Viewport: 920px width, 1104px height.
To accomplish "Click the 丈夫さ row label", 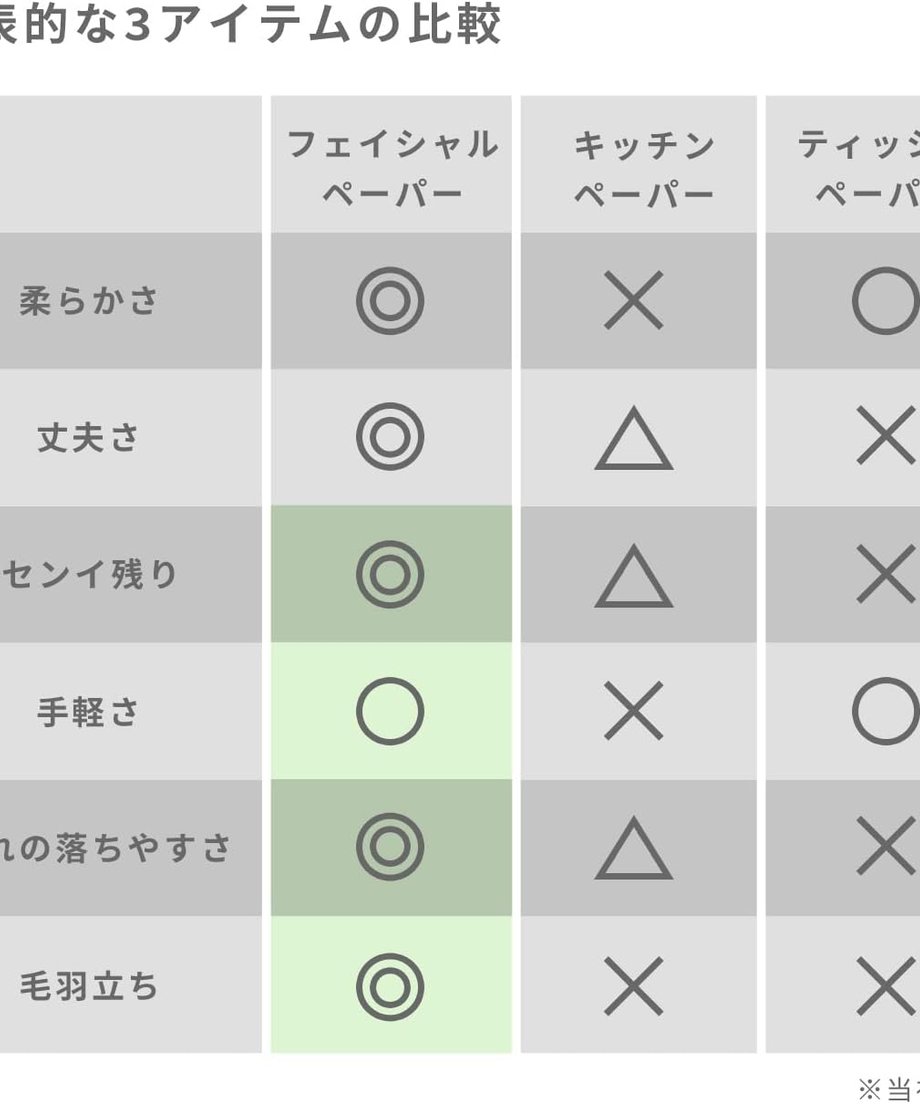I will click(89, 437).
